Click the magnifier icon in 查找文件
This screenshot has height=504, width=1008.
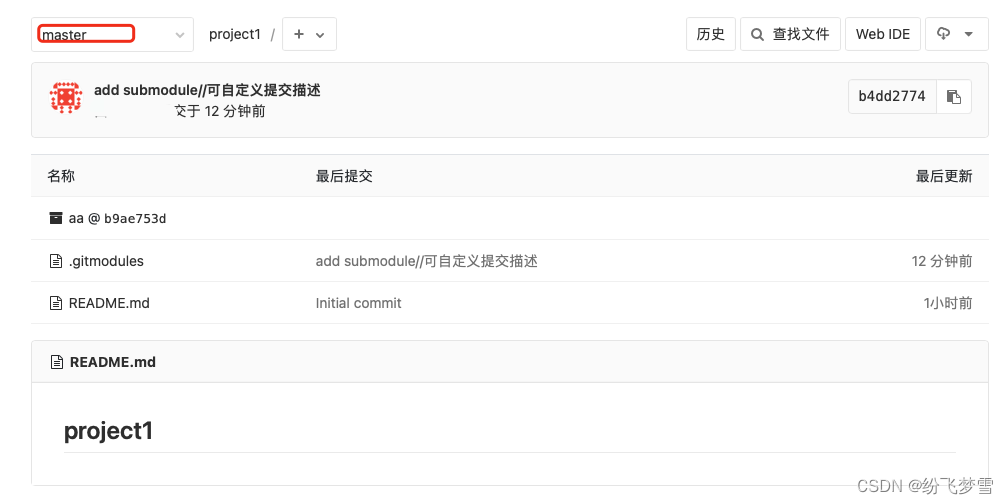pos(758,34)
